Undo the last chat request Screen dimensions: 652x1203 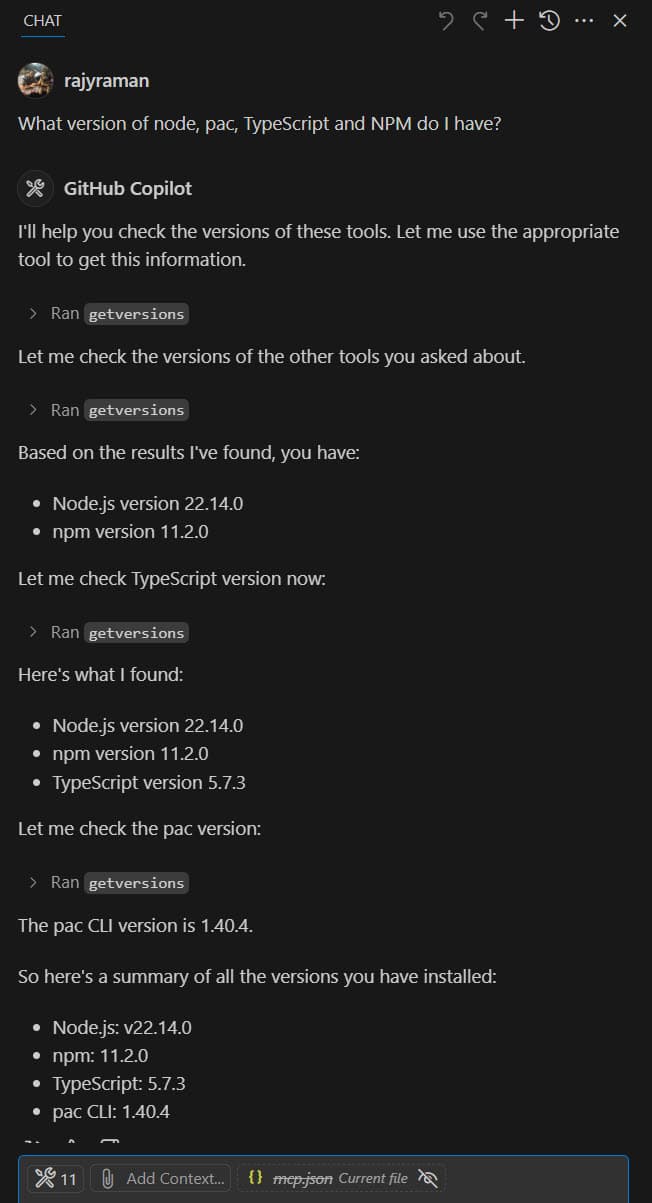click(446, 20)
